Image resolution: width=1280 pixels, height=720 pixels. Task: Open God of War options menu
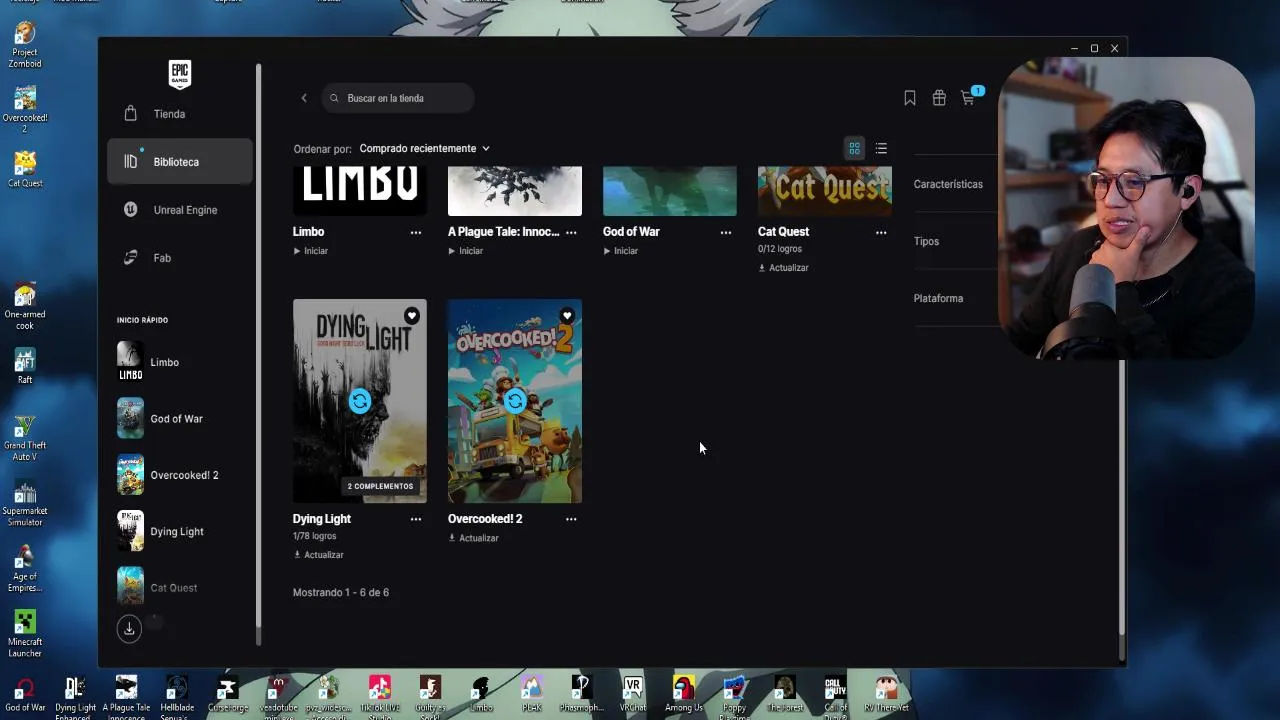pos(726,232)
